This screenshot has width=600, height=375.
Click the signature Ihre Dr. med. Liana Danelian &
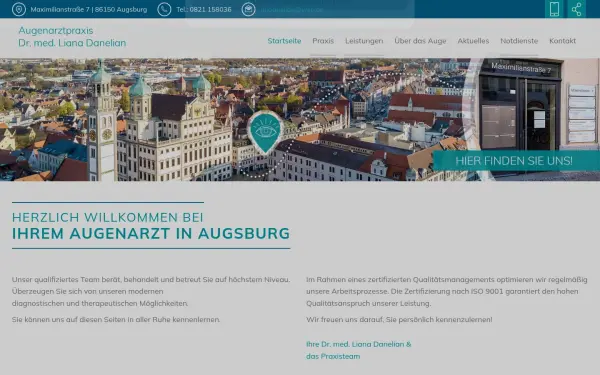[x=359, y=344]
